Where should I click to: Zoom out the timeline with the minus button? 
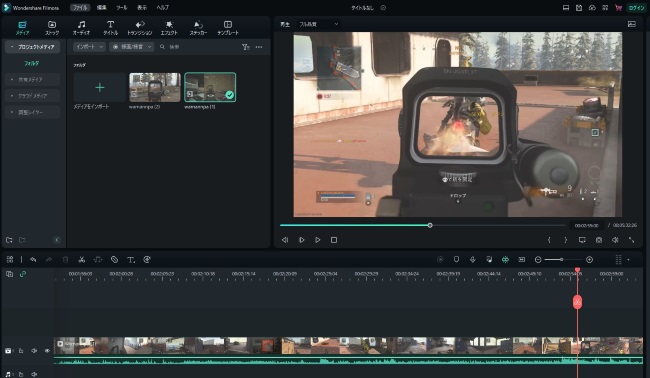[x=538, y=259]
